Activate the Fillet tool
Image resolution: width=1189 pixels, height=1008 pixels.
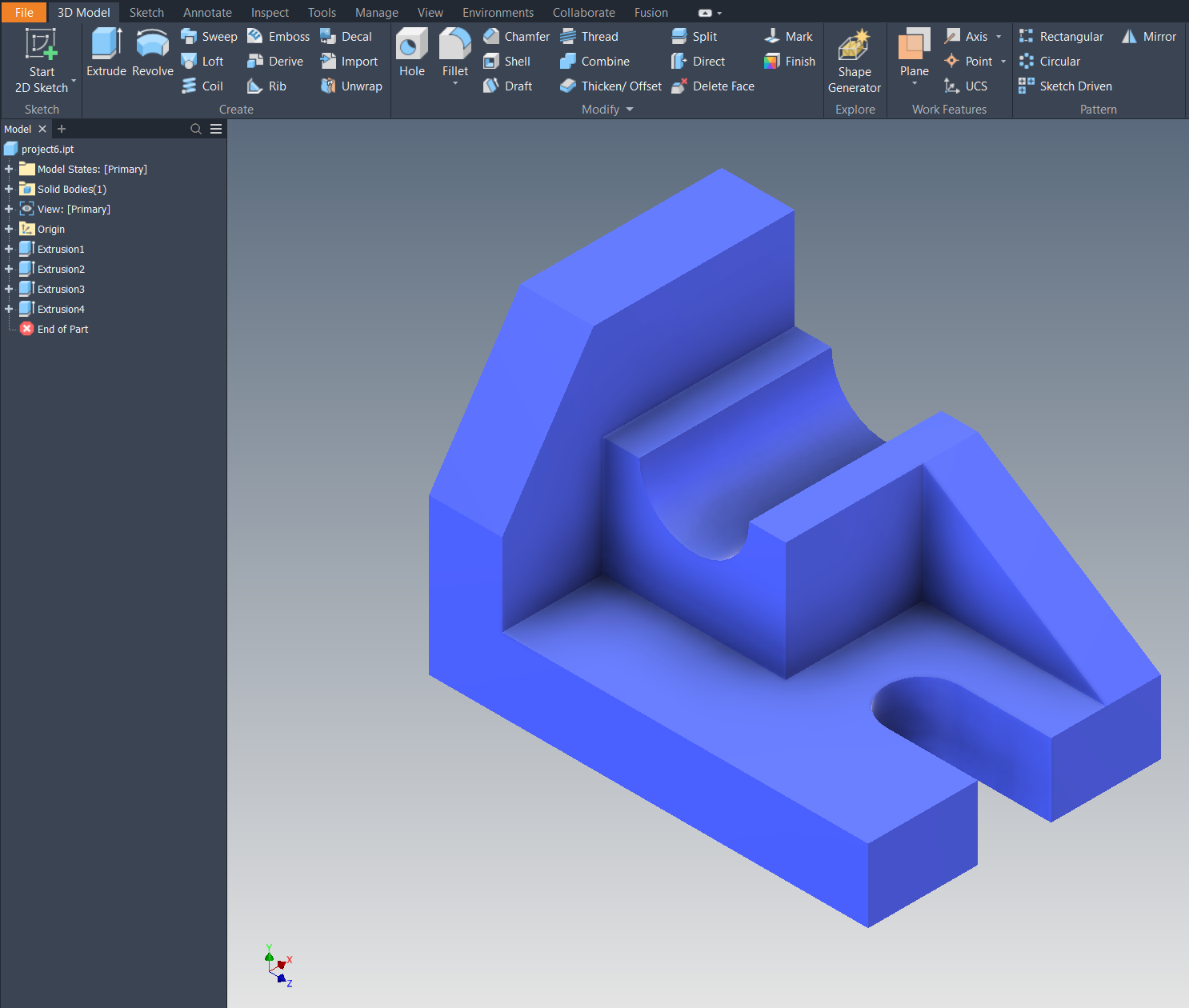click(x=454, y=45)
